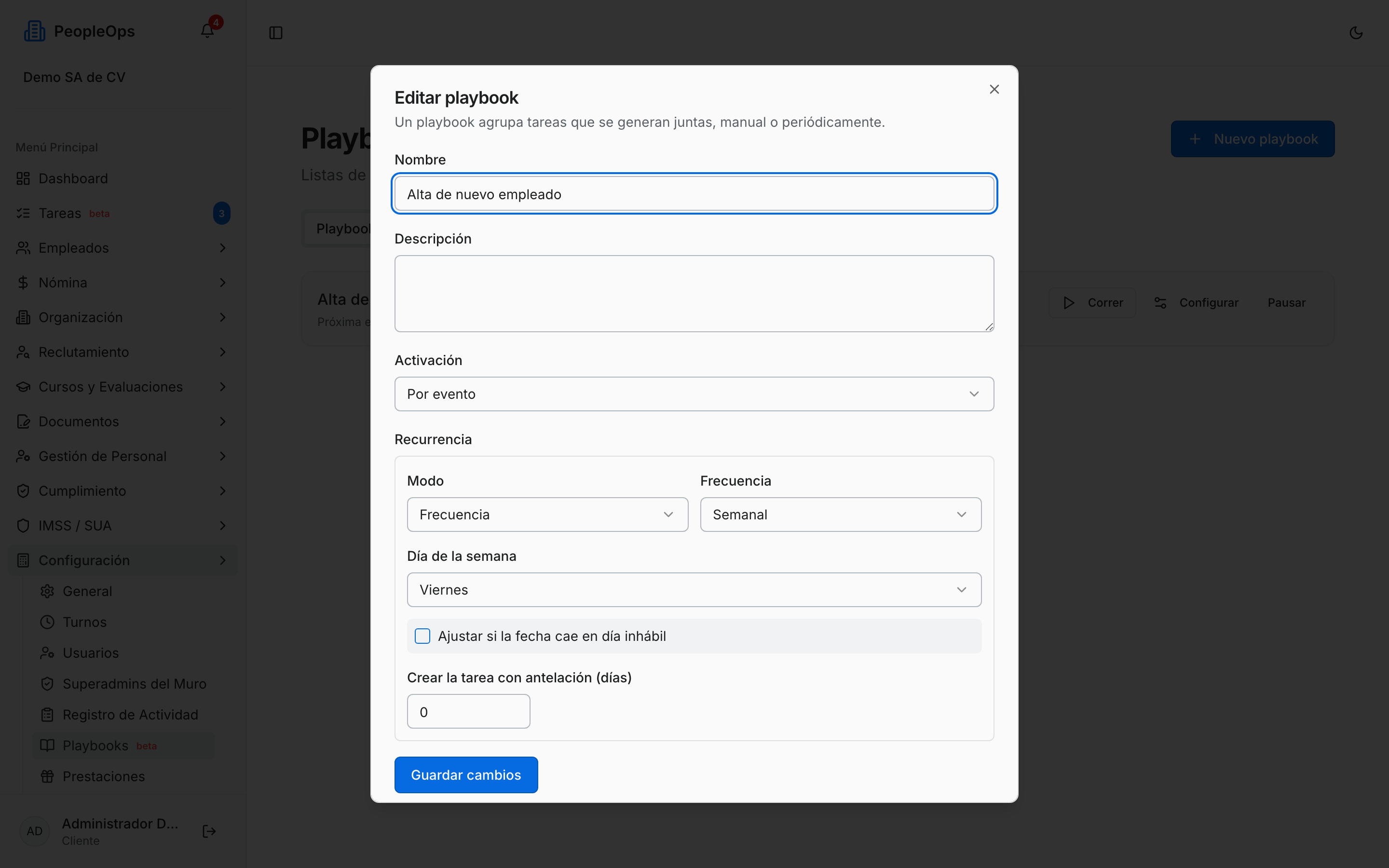Open the Modo dropdown
The image size is (1389, 868).
[547, 515]
